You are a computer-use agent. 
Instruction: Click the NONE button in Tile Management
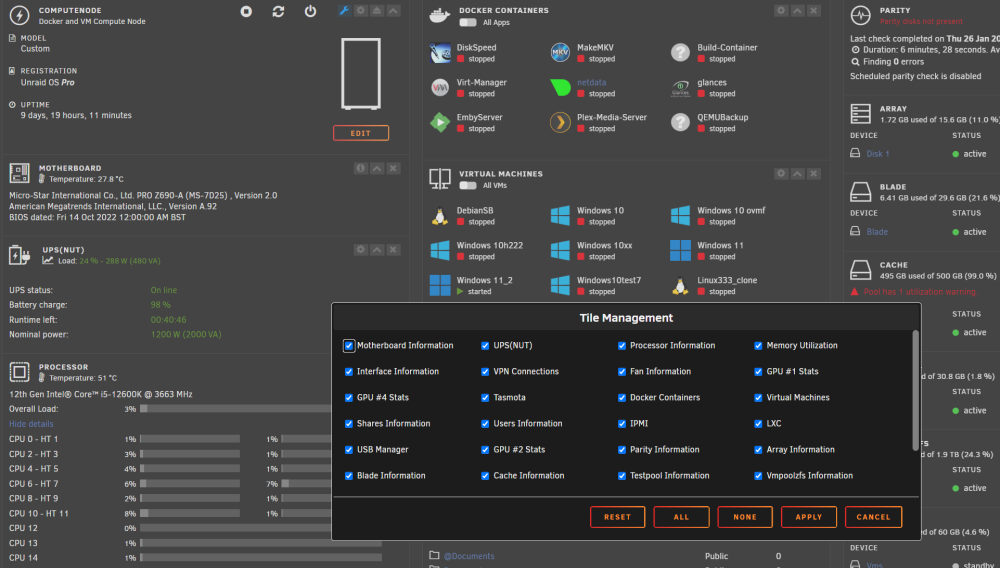point(745,517)
